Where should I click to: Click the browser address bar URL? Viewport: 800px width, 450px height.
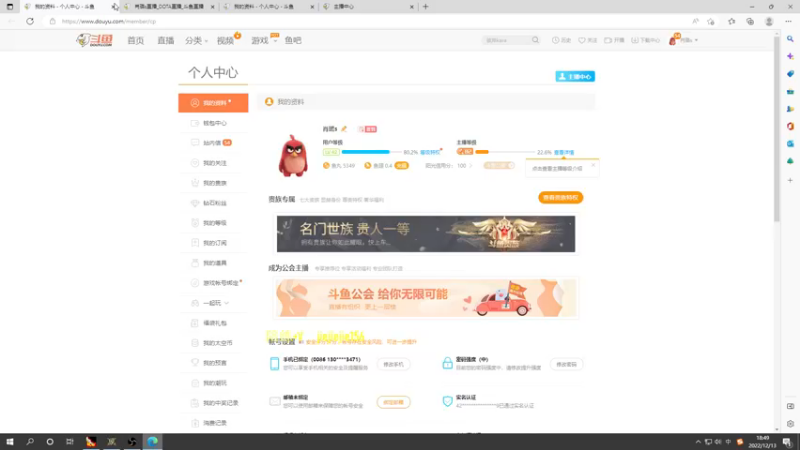tap(109, 21)
